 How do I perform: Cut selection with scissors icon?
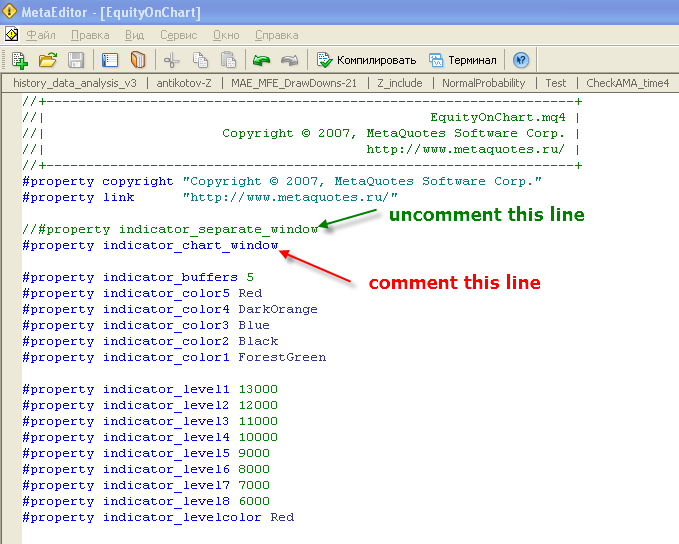pos(171,60)
